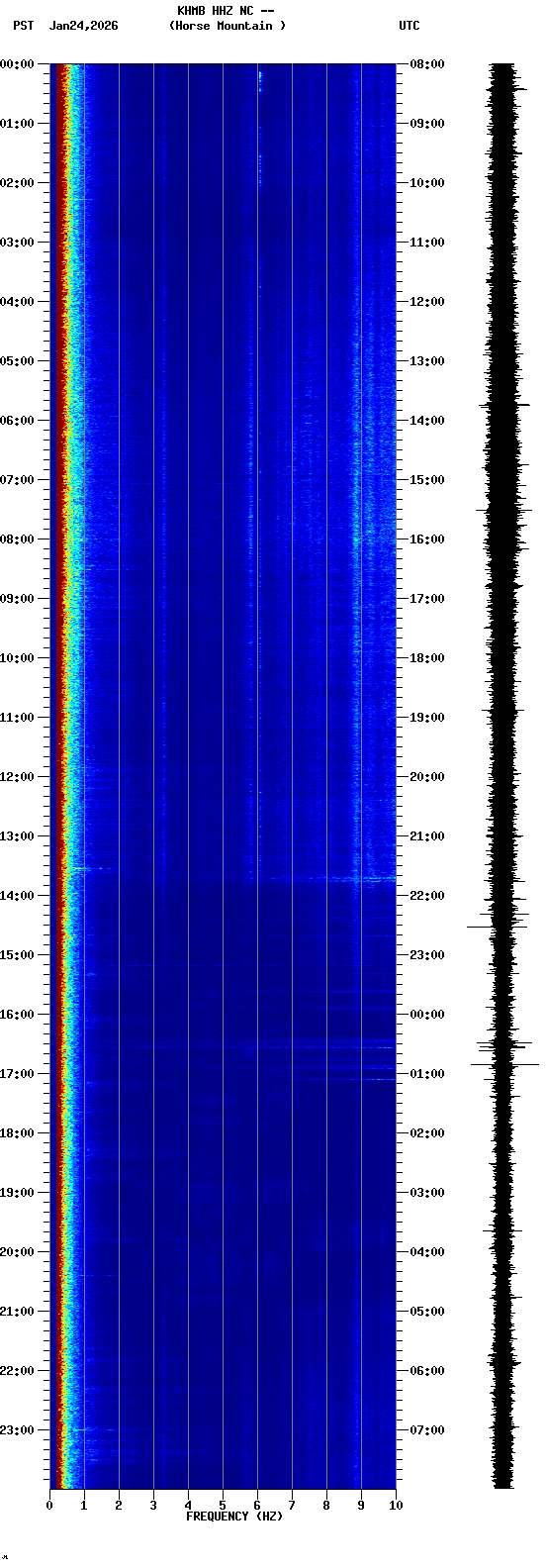
Task: Click the 17:00 PST time label
Action: [x=18, y=1074]
